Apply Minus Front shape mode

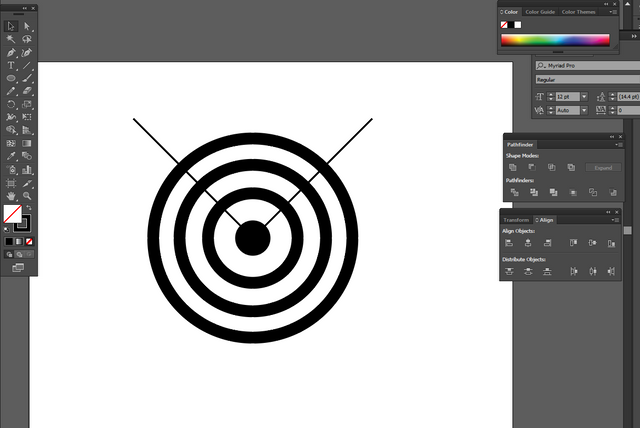point(532,167)
